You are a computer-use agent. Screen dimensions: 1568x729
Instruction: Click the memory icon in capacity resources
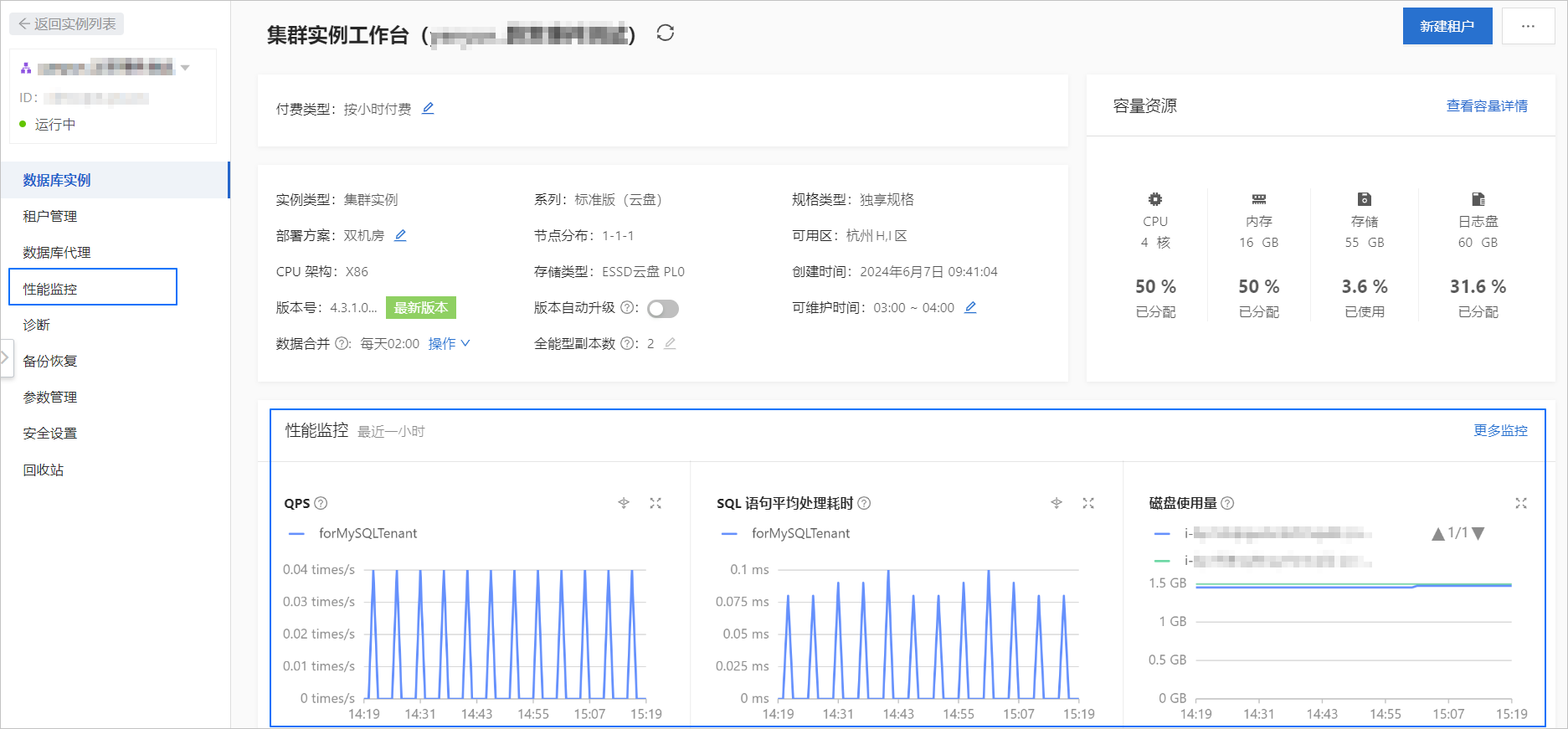coord(1259,199)
